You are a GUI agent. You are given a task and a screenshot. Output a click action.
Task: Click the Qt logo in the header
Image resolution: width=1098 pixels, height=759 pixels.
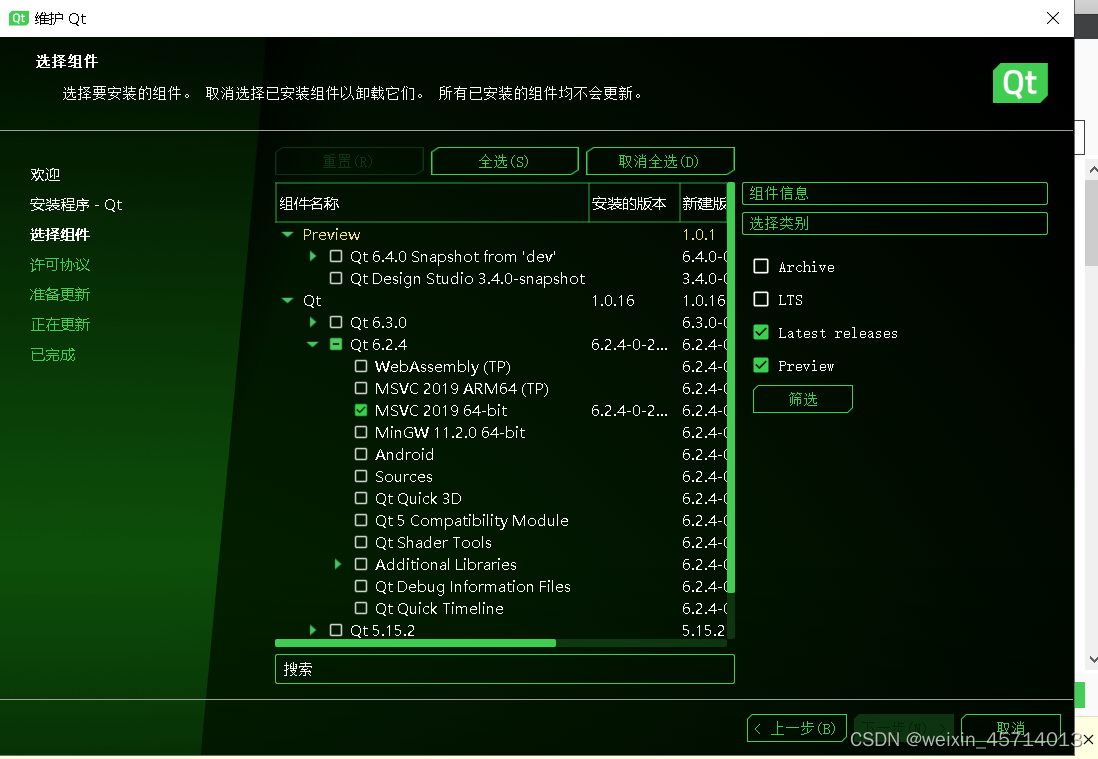click(1020, 83)
